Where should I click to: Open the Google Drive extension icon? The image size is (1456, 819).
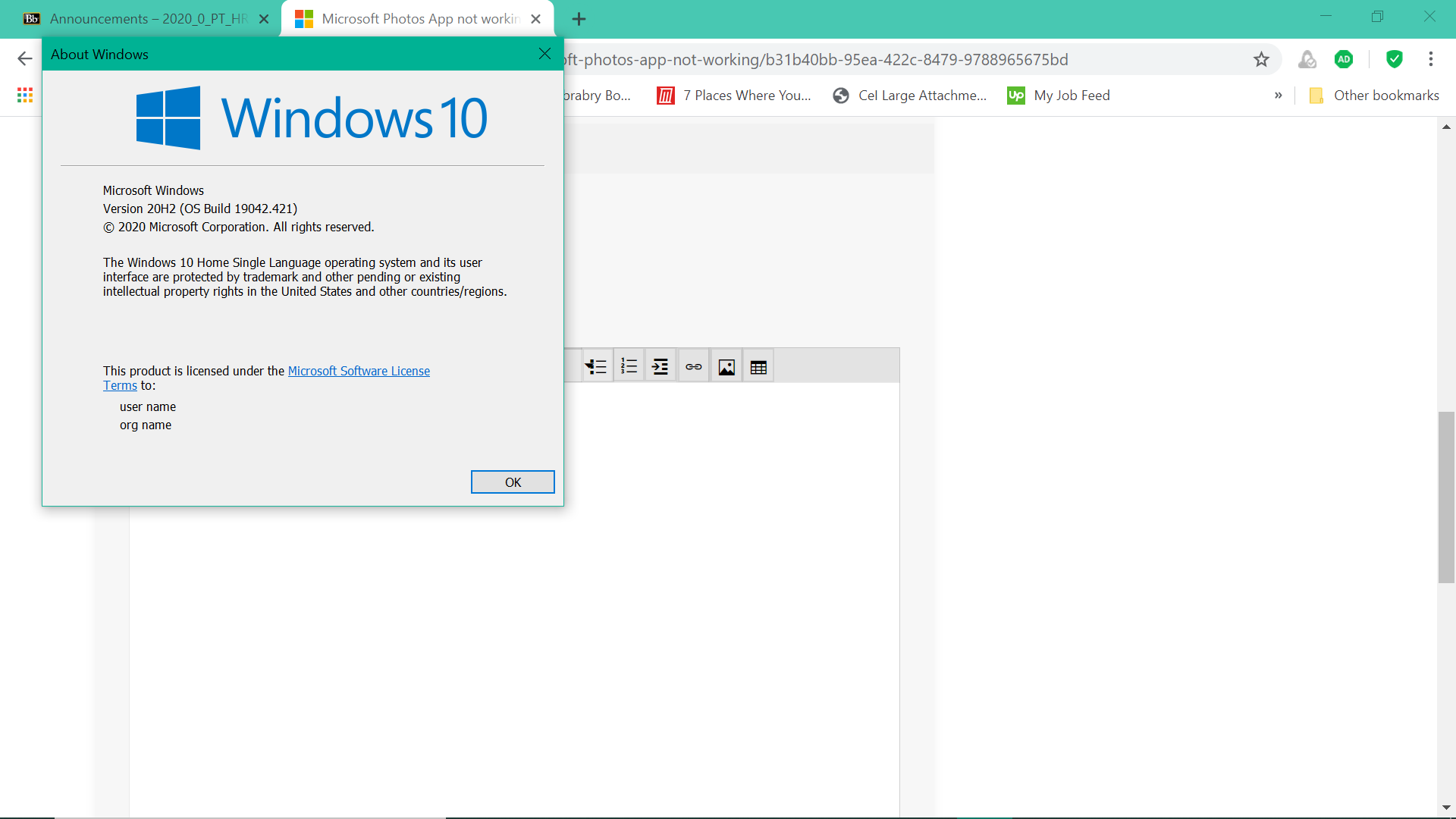1307,59
